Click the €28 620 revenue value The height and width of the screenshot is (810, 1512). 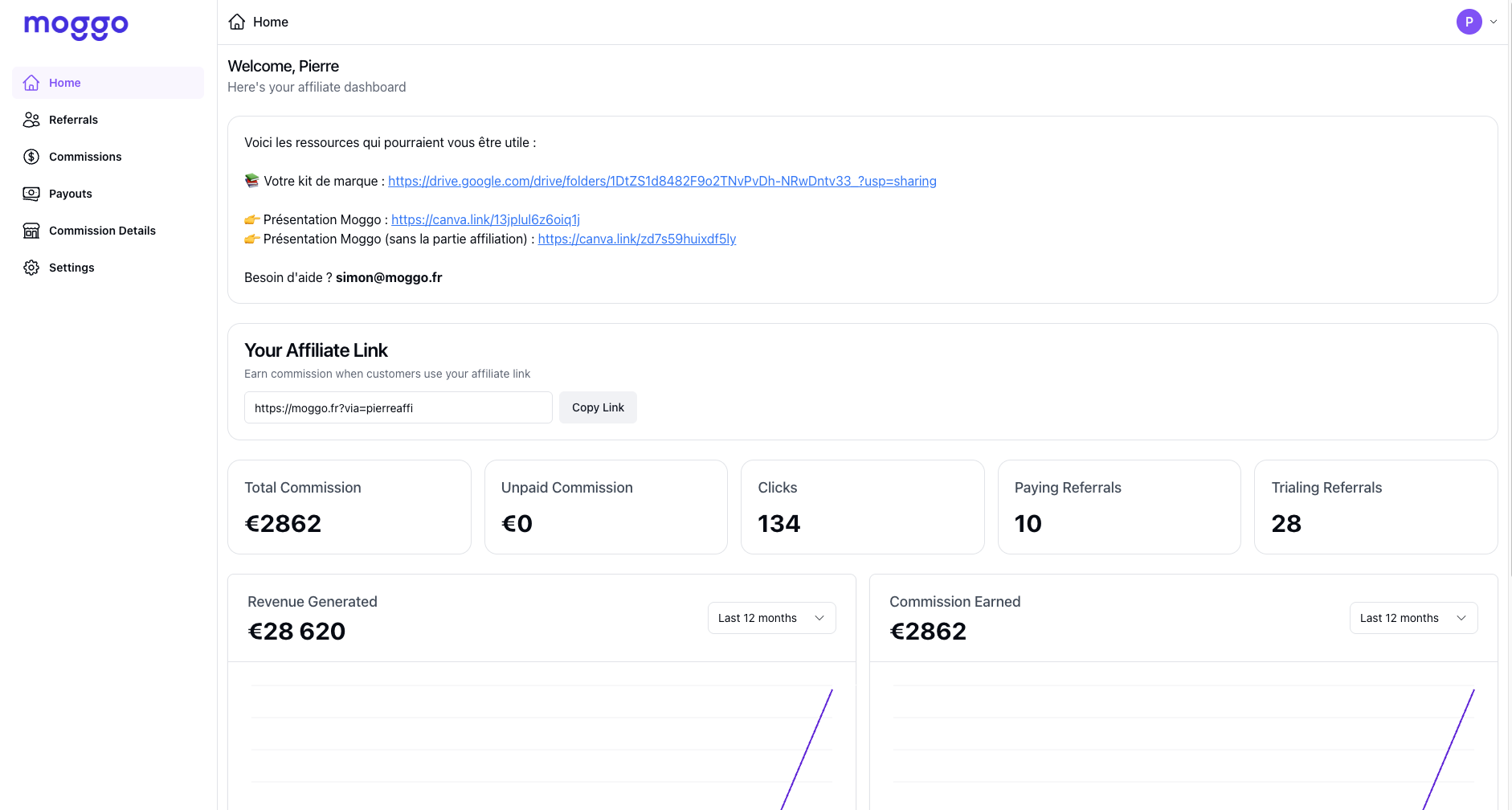296,632
